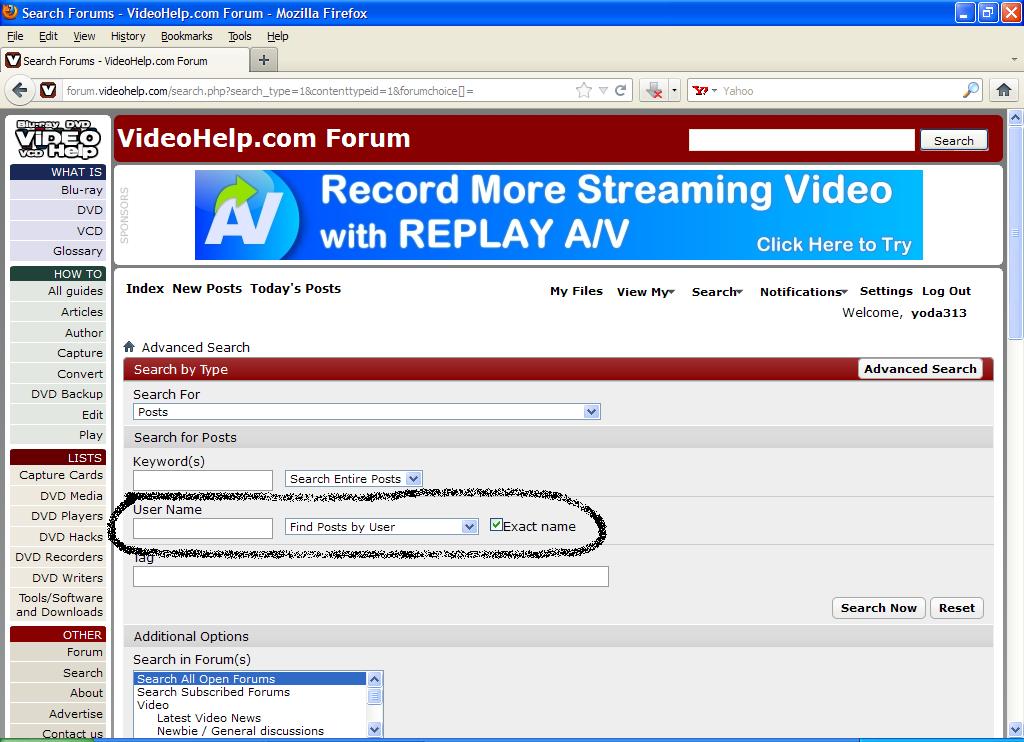
Task: Open the Bookmarks menu
Action: (x=187, y=36)
